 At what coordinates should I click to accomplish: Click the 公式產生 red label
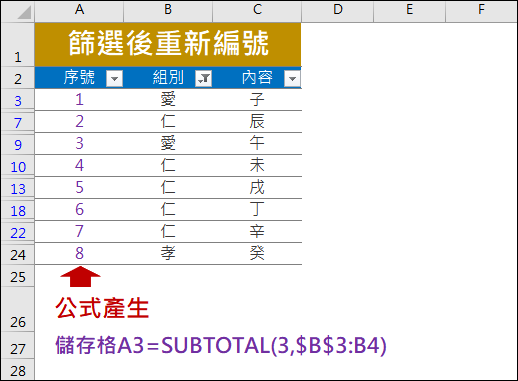102,308
